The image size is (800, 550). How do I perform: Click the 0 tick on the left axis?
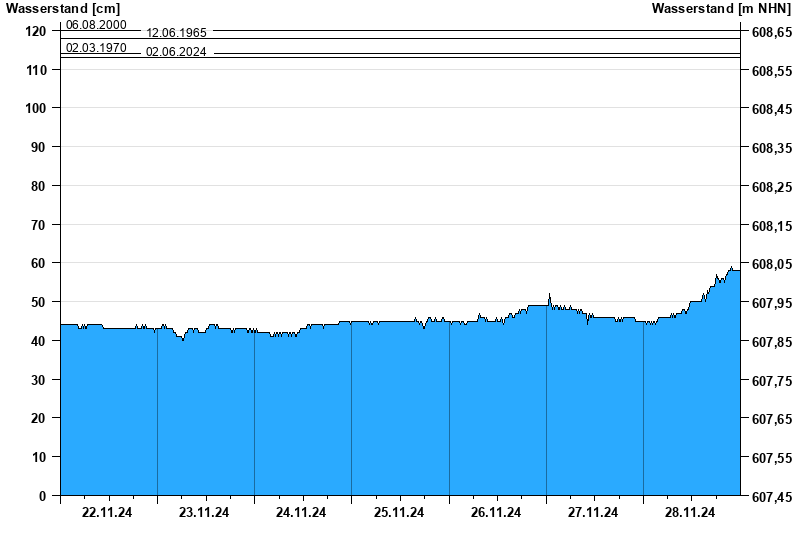42,496
